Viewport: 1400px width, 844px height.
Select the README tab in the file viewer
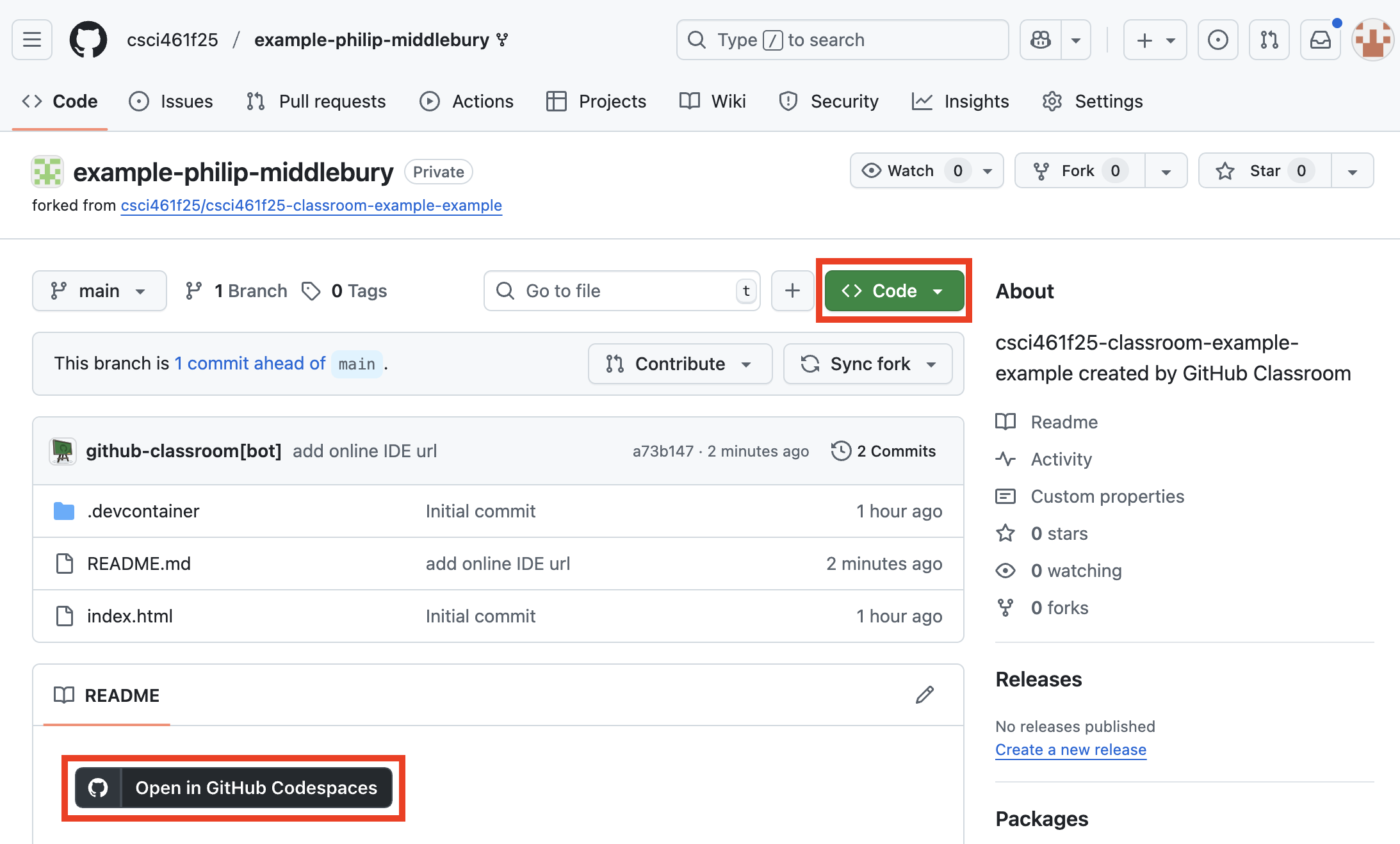pyautogui.click(x=107, y=695)
